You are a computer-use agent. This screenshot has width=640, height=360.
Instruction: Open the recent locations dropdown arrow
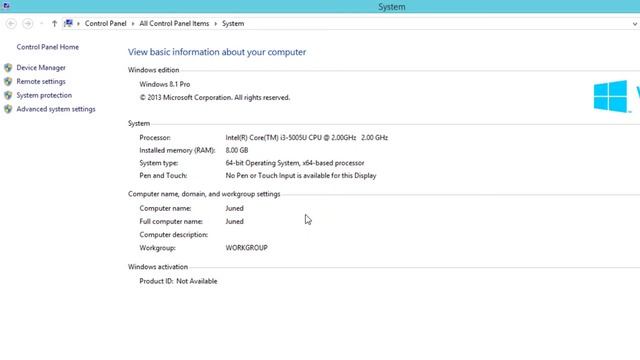point(41,24)
